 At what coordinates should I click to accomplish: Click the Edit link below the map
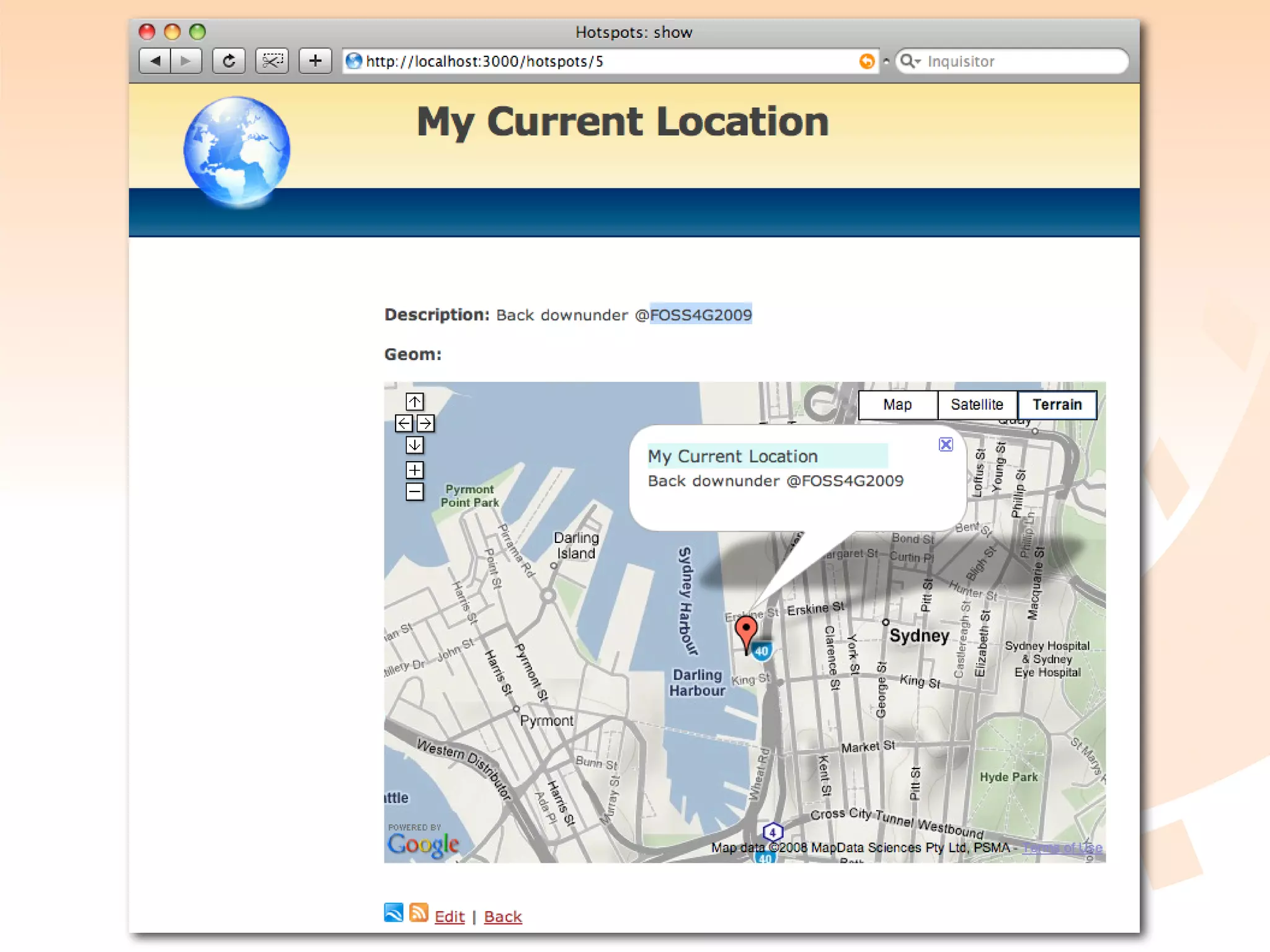pos(449,916)
